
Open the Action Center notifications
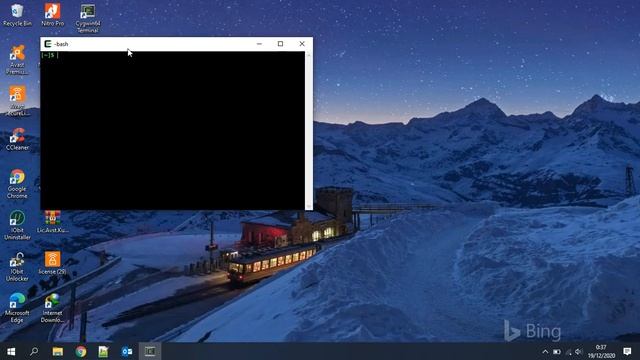click(x=627, y=352)
